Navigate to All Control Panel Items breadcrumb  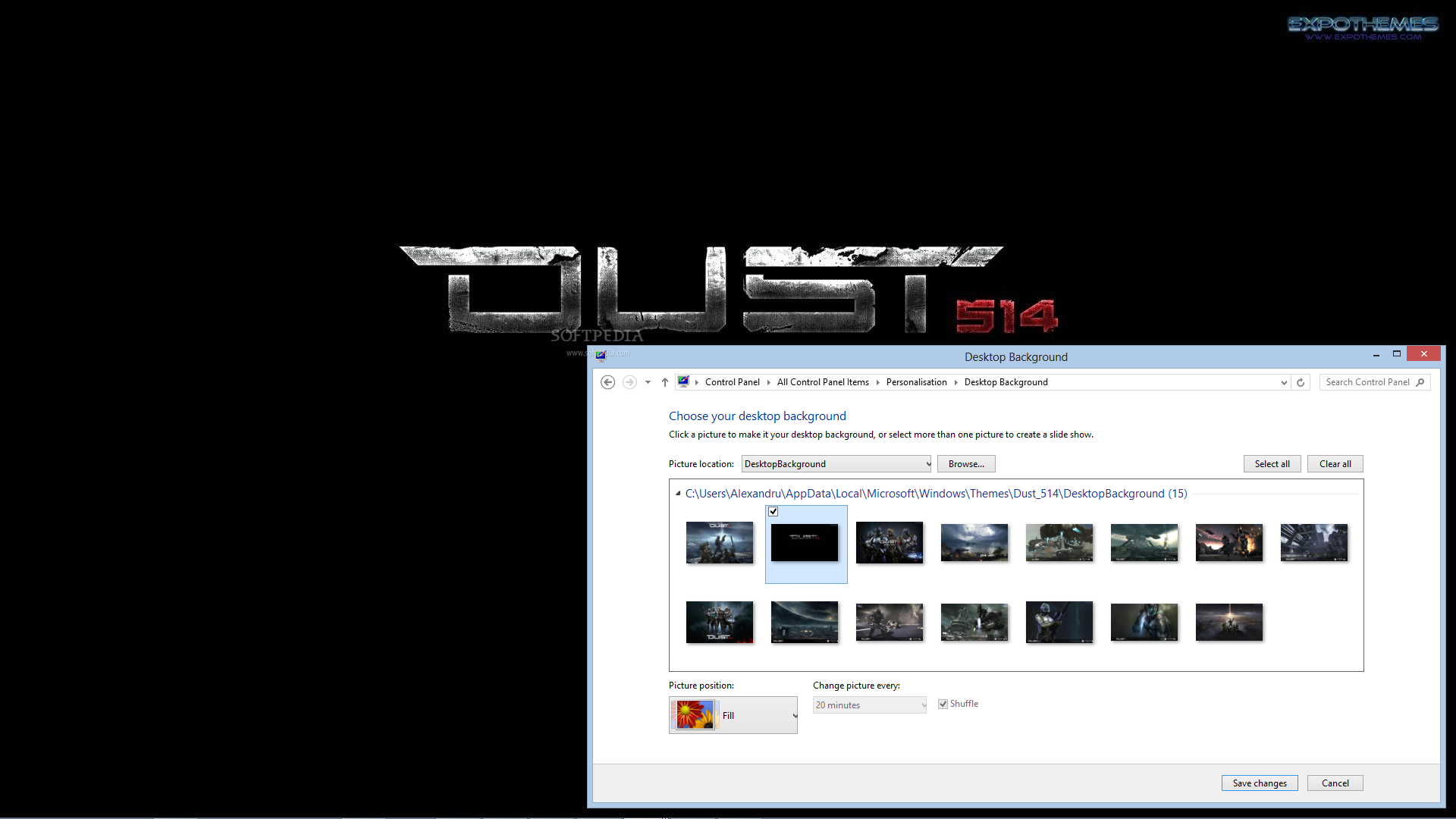coord(823,382)
